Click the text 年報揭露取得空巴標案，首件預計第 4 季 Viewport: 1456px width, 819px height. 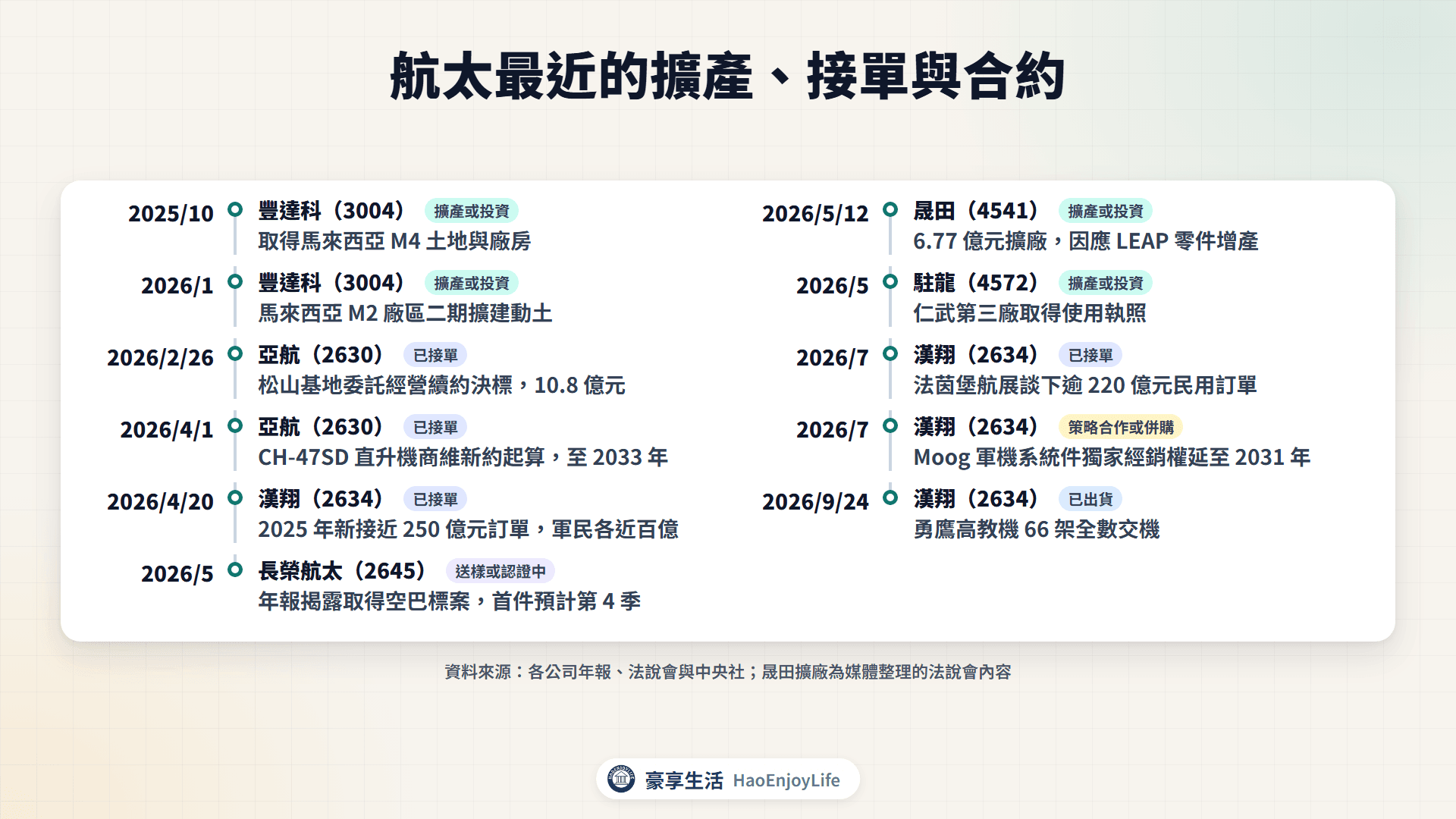coord(449,601)
